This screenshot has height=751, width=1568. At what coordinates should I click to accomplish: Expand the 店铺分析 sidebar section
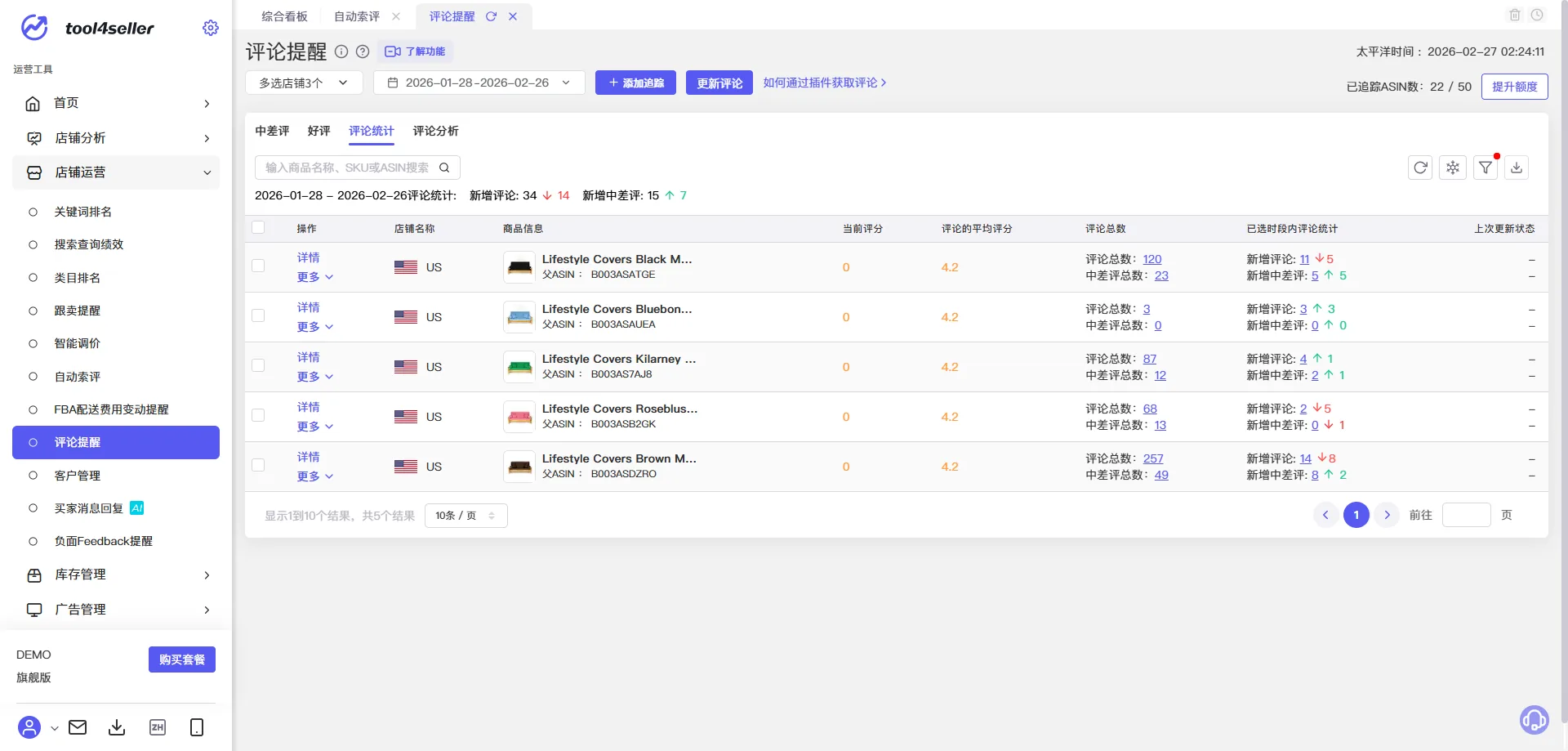pyautogui.click(x=116, y=138)
